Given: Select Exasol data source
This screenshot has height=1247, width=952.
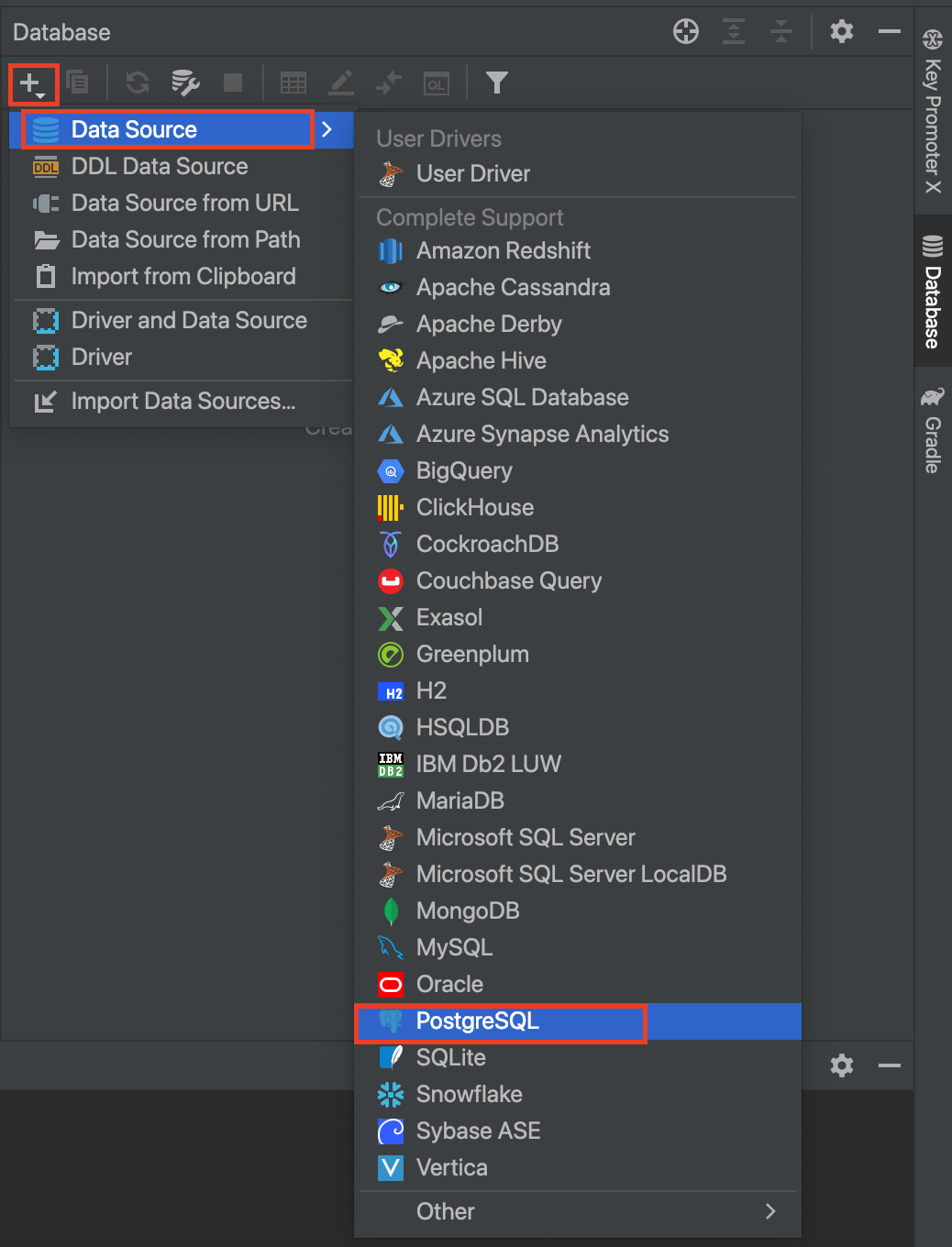Looking at the screenshot, I should click(578, 617).
